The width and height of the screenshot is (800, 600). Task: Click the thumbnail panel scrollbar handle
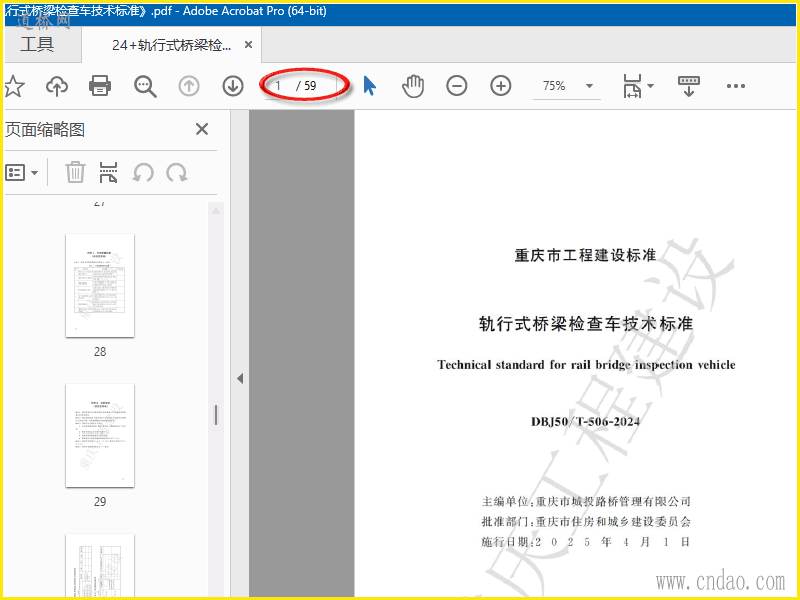pos(216,415)
